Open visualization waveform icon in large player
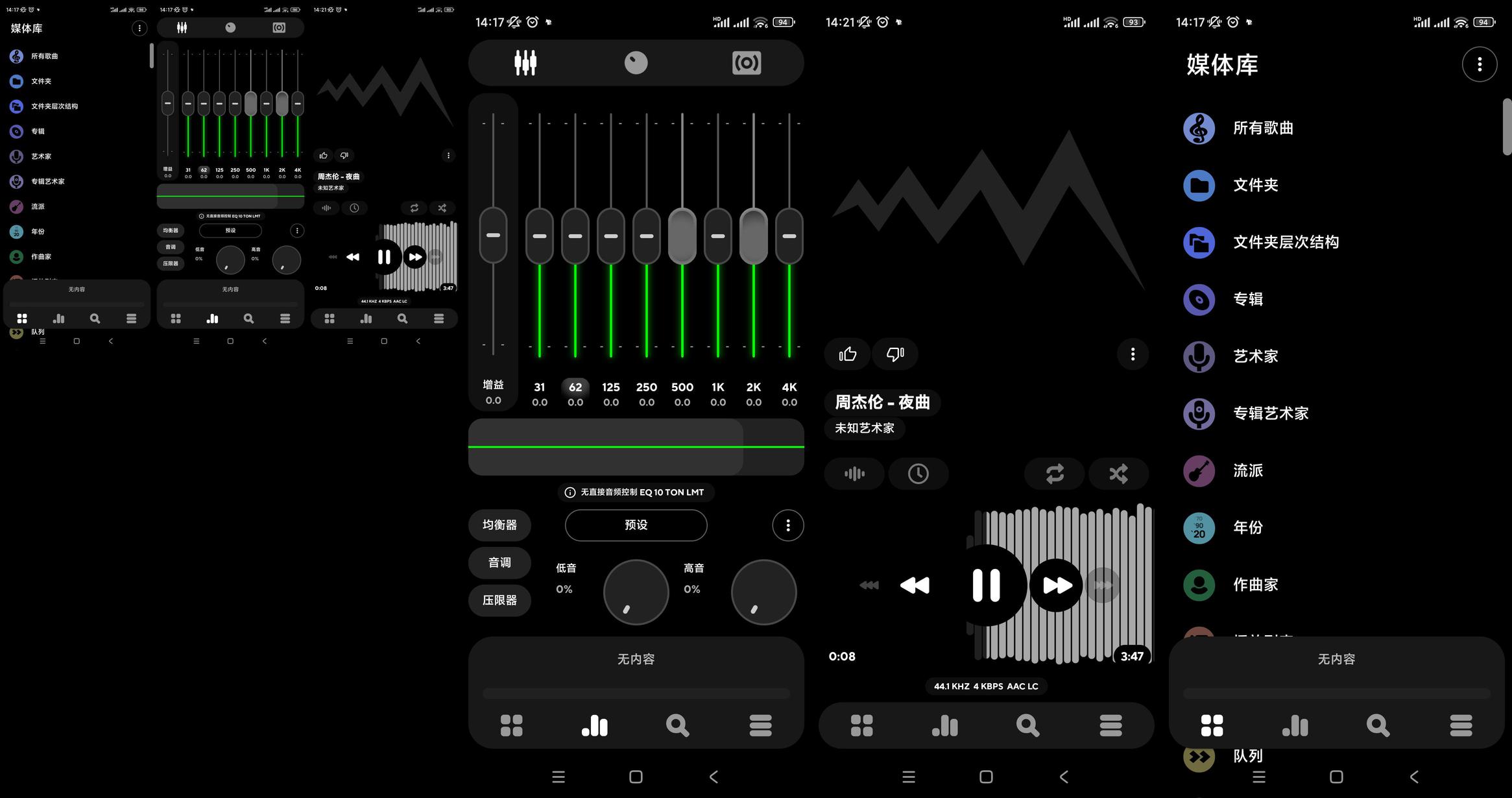Viewport: 1512px width, 798px height. click(854, 474)
